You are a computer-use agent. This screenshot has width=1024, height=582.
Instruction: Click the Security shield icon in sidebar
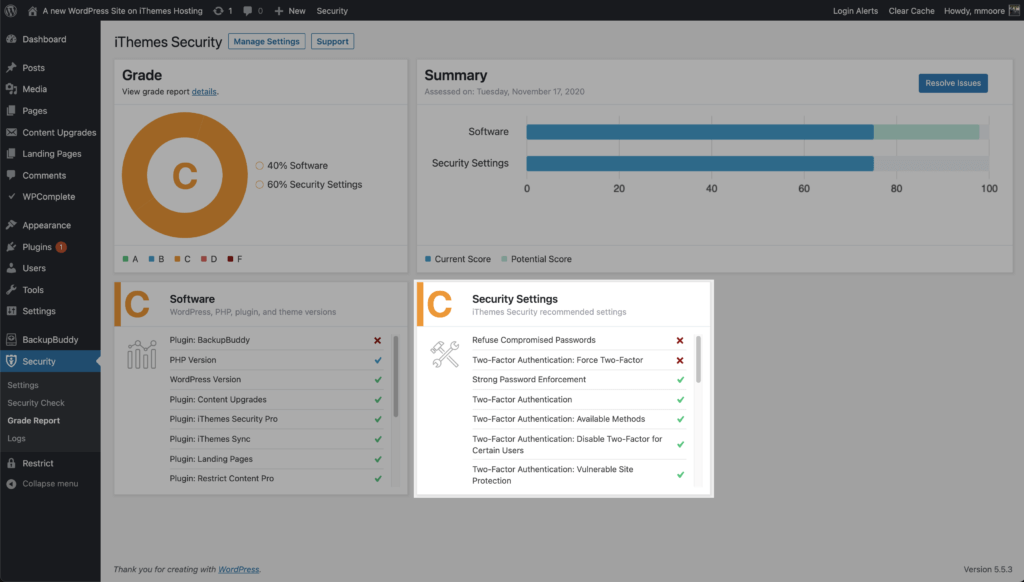(x=11, y=361)
